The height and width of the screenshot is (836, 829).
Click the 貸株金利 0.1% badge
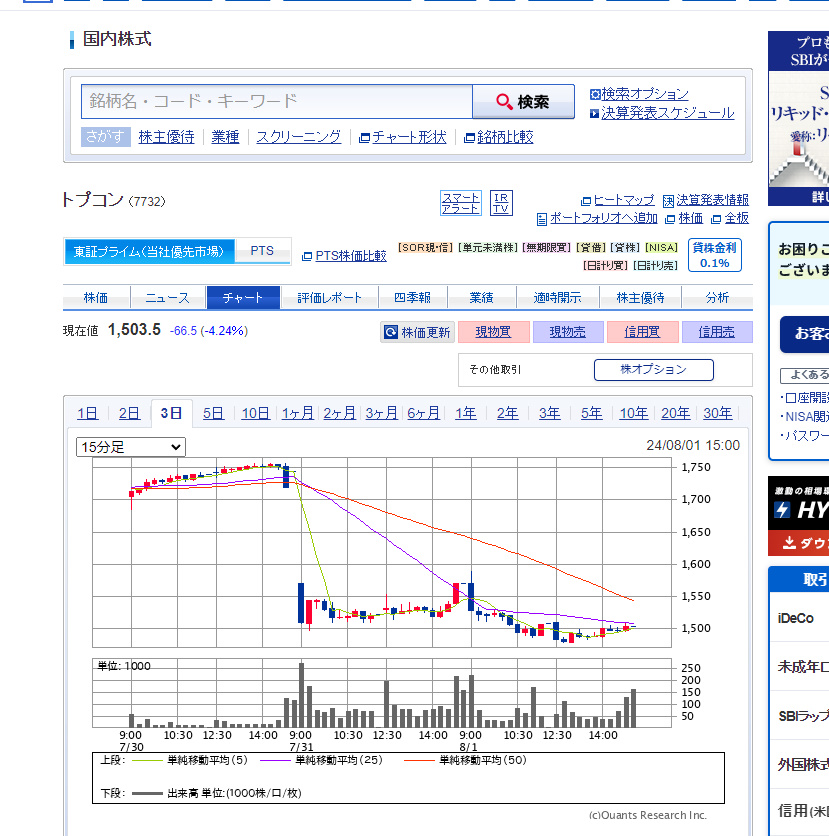coord(714,255)
